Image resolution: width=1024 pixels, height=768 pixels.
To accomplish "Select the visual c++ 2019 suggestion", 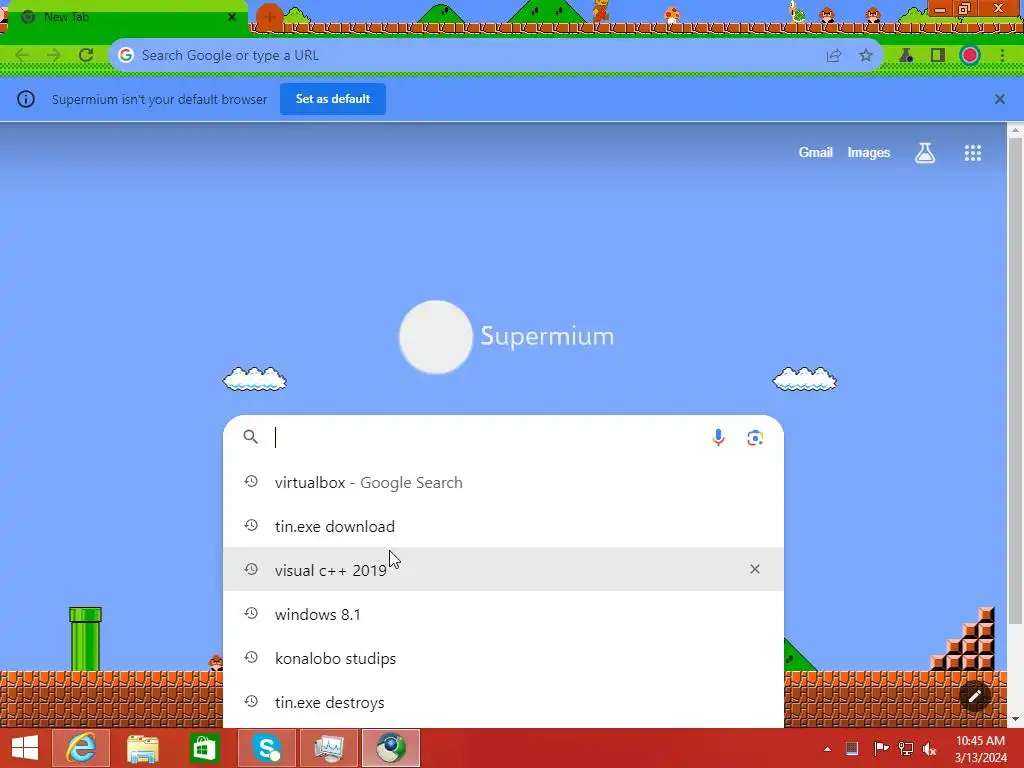I will click(x=503, y=570).
